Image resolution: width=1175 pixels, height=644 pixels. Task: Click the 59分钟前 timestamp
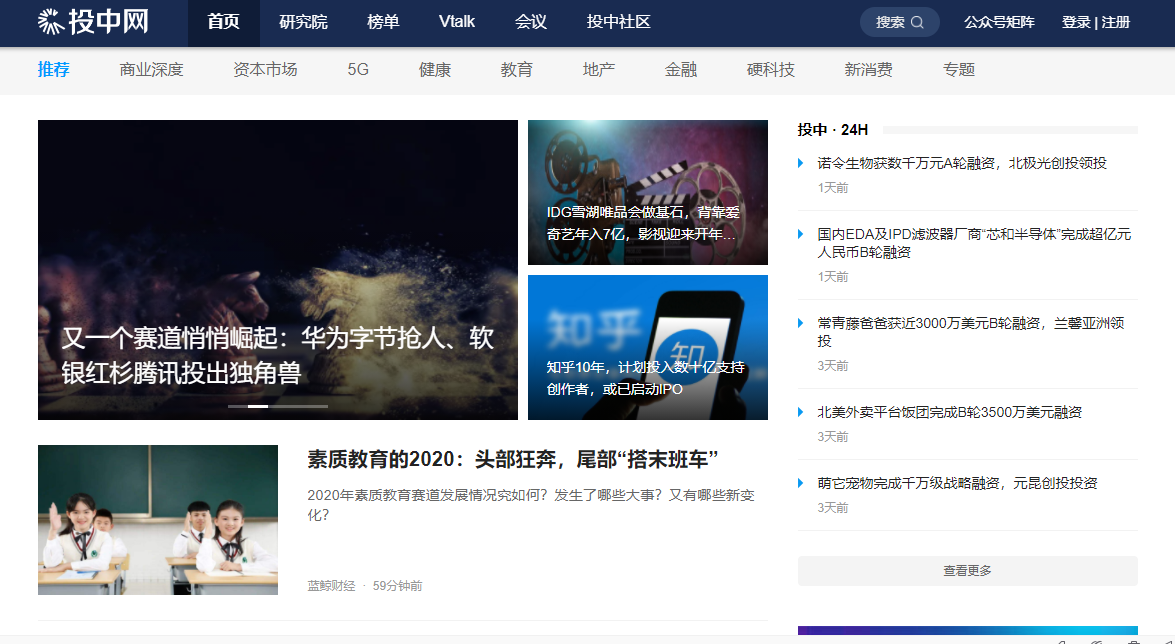click(397, 586)
